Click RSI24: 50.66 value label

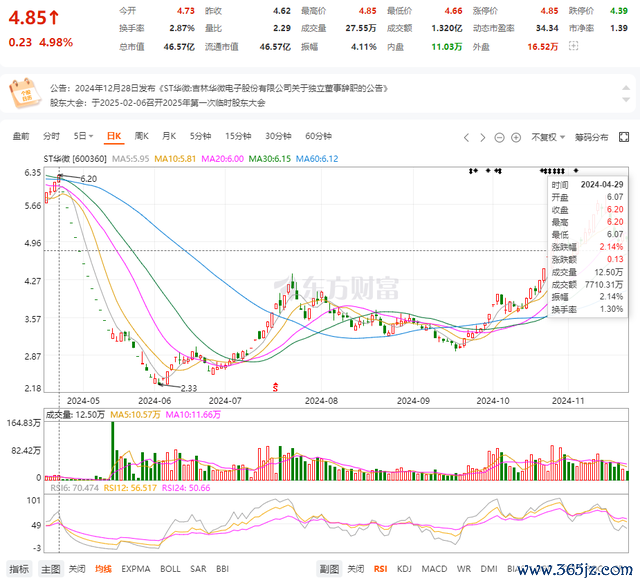click(x=186, y=488)
